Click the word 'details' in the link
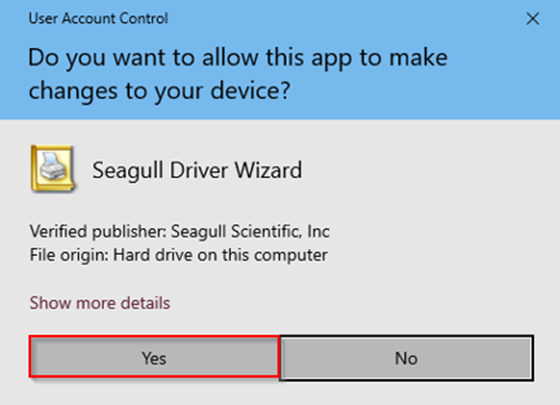560x405 pixels. [145, 303]
